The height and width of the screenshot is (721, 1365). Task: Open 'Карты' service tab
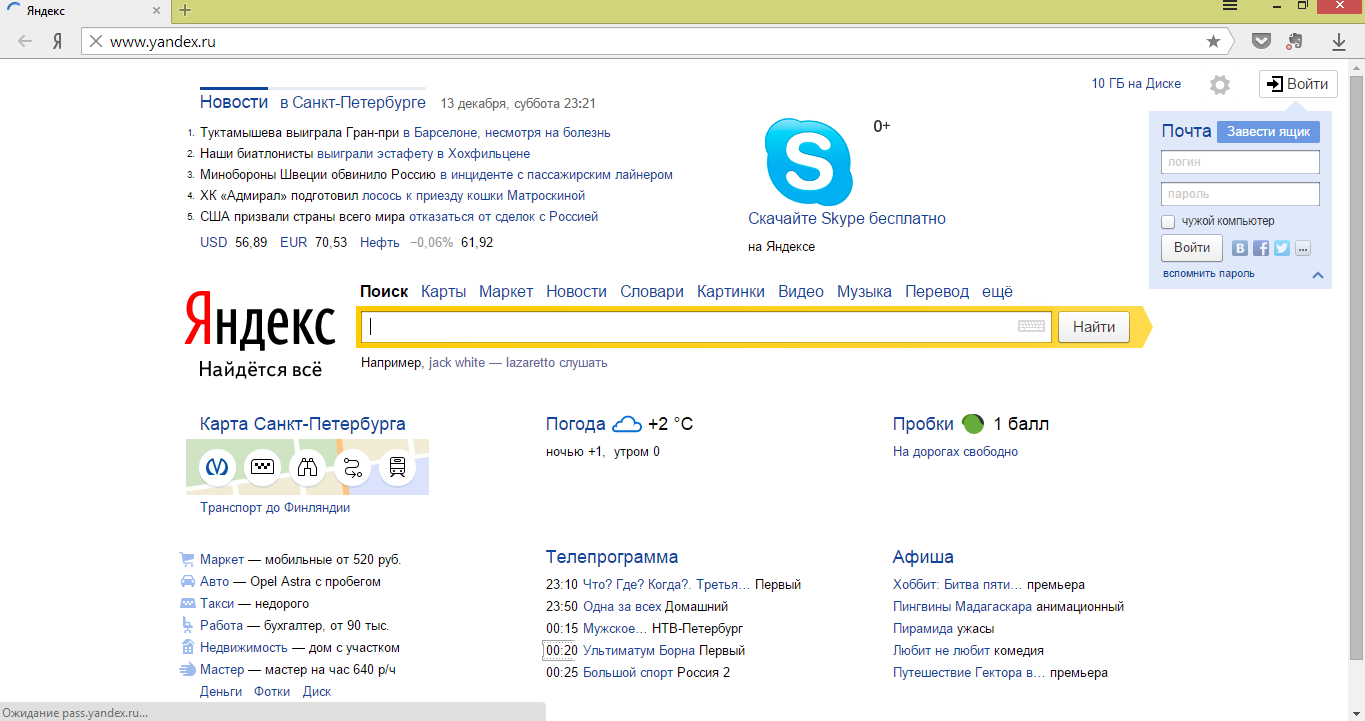pyautogui.click(x=444, y=292)
